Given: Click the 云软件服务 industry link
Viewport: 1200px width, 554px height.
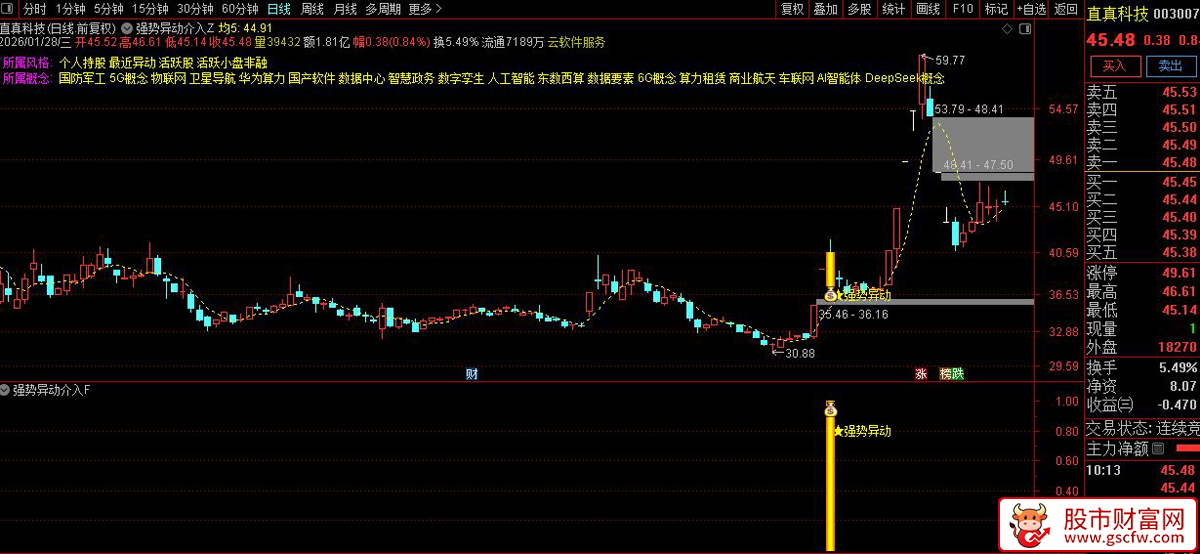Looking at the screenshot, I should [576, 43].
